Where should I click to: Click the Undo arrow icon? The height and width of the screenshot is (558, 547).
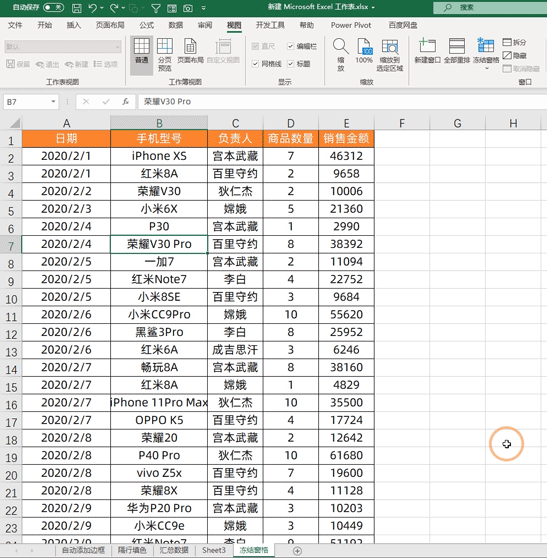click(x=92, y=7)
